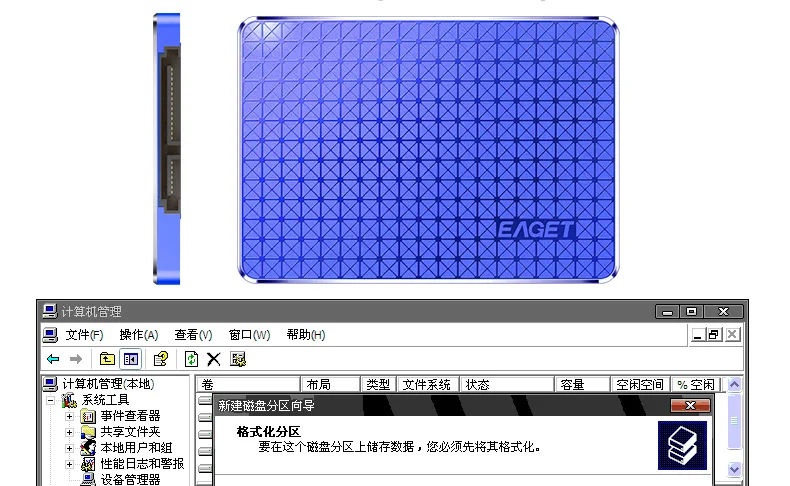The height and width of the screenshot is (486, 790).
Task: Select the 性能日志和警报 icon
Action: pos(88,464)
